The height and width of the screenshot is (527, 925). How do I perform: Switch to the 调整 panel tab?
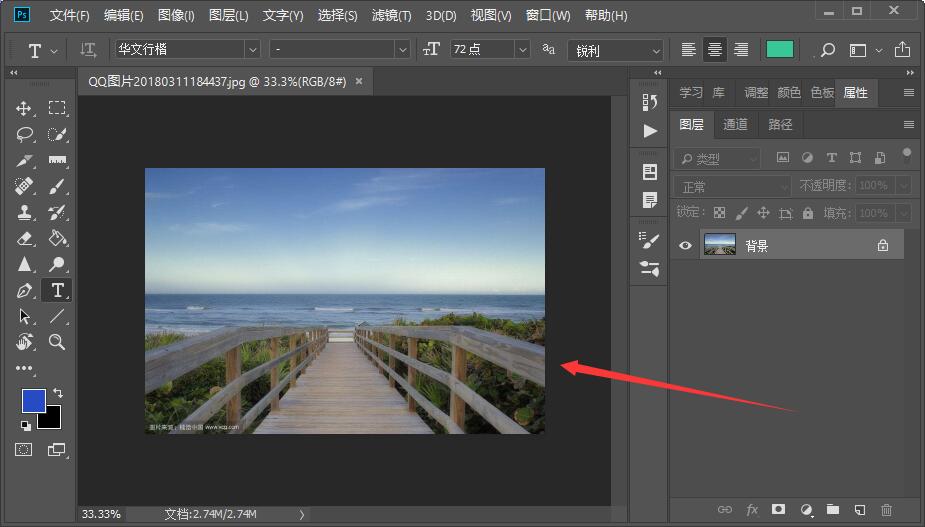point(756,93)
